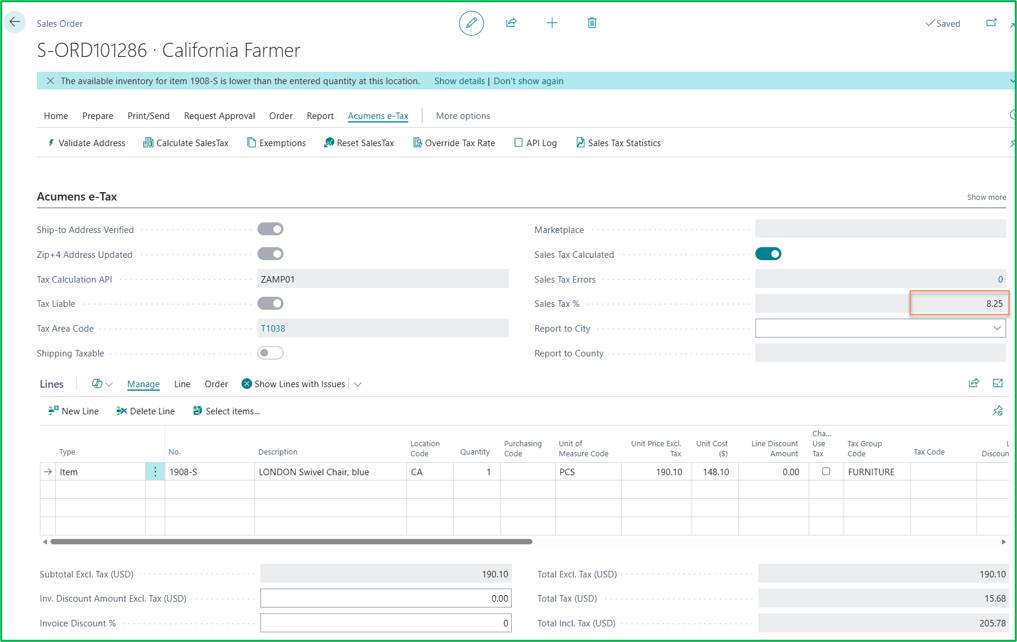Click the pencil edit icon
The height and width of the screenshot is (642, 1017).
pyautogui.click(x=472, y=23)
